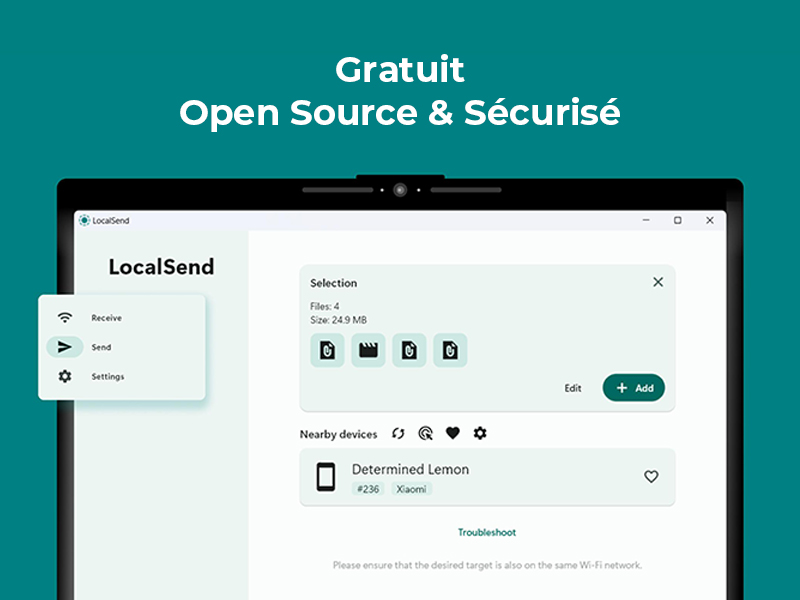Click the third attached file thumbnail
Screen dimensions: 800x600
pos(409,350)
